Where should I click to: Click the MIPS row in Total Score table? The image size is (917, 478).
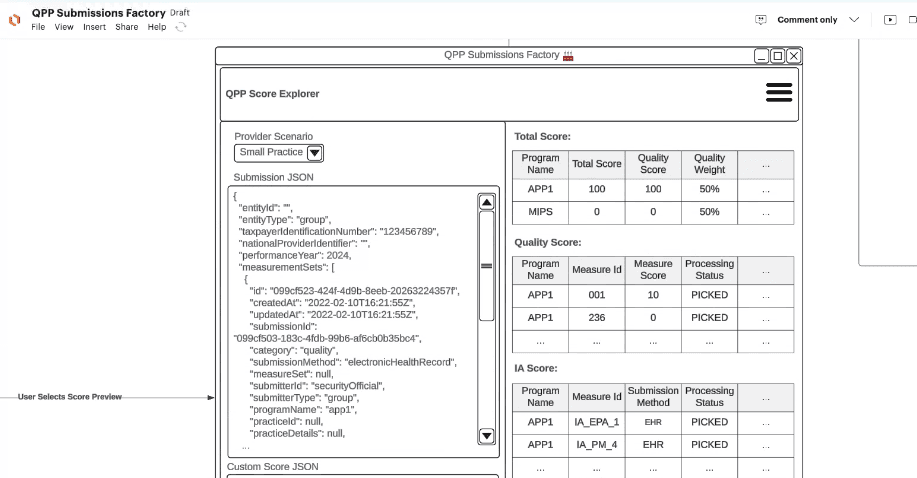pos(653,212)
